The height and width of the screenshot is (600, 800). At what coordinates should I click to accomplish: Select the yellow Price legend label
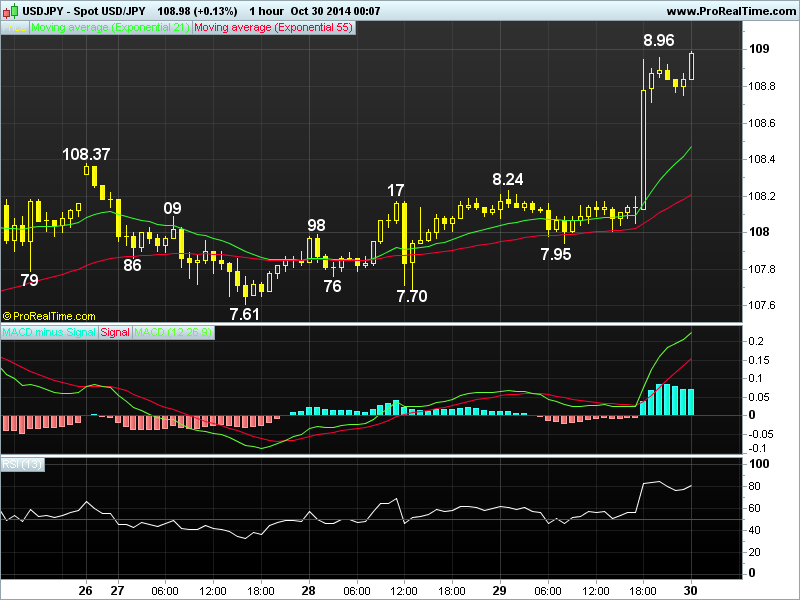pyautogui.click(x=14, y=28)
